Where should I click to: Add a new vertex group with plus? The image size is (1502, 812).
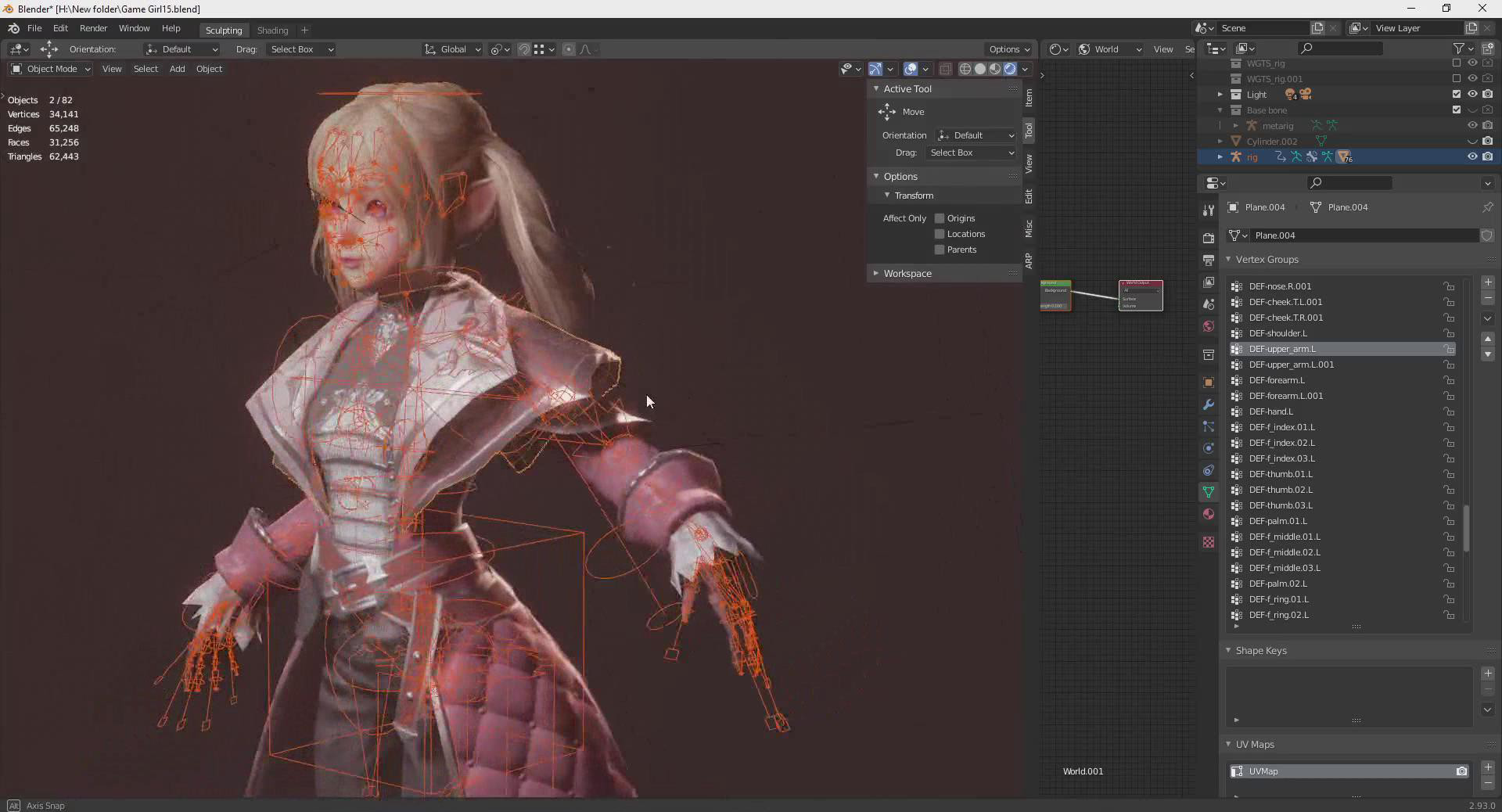1488,282
